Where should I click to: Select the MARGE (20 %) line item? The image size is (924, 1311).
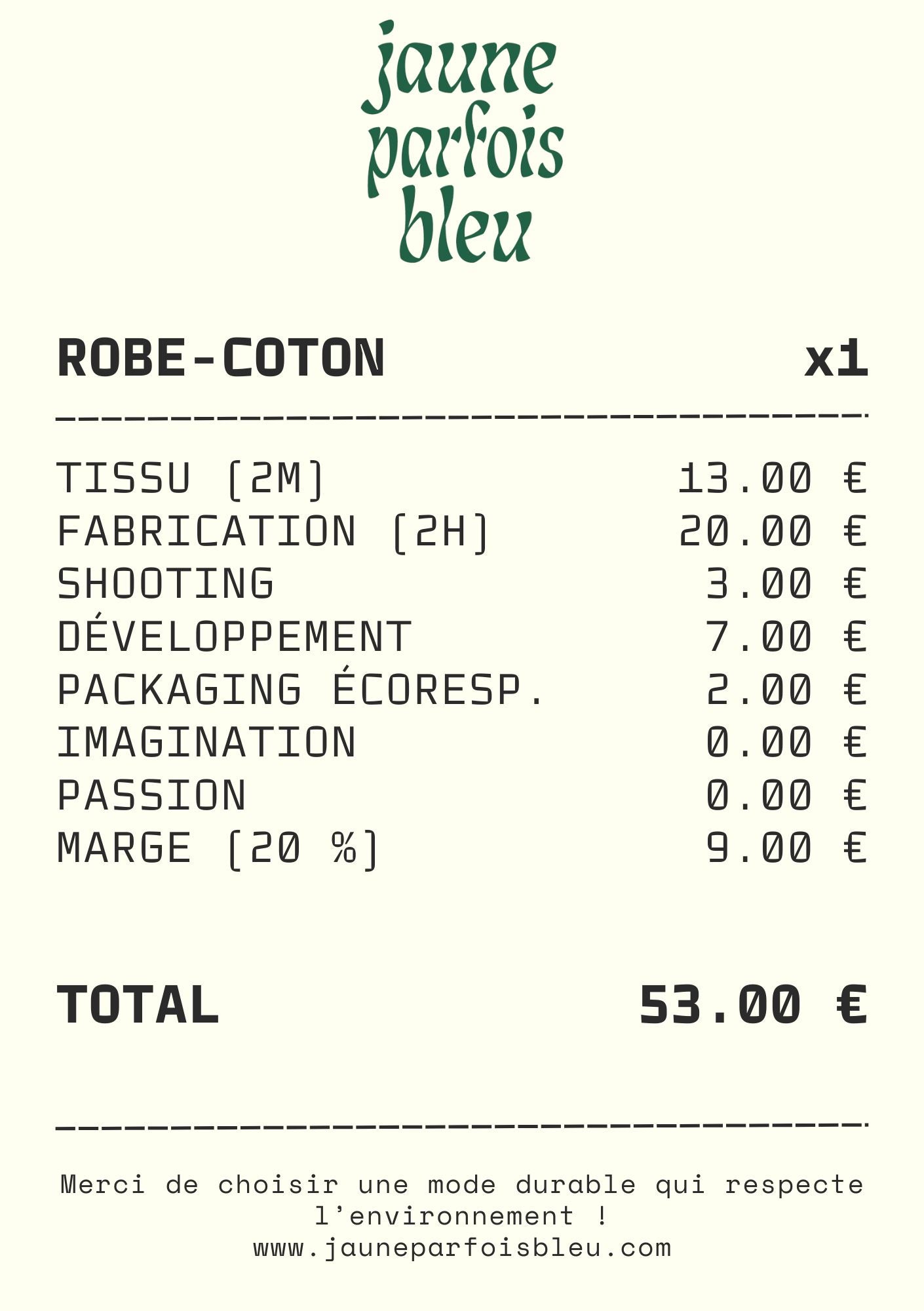tap(218, 849)
